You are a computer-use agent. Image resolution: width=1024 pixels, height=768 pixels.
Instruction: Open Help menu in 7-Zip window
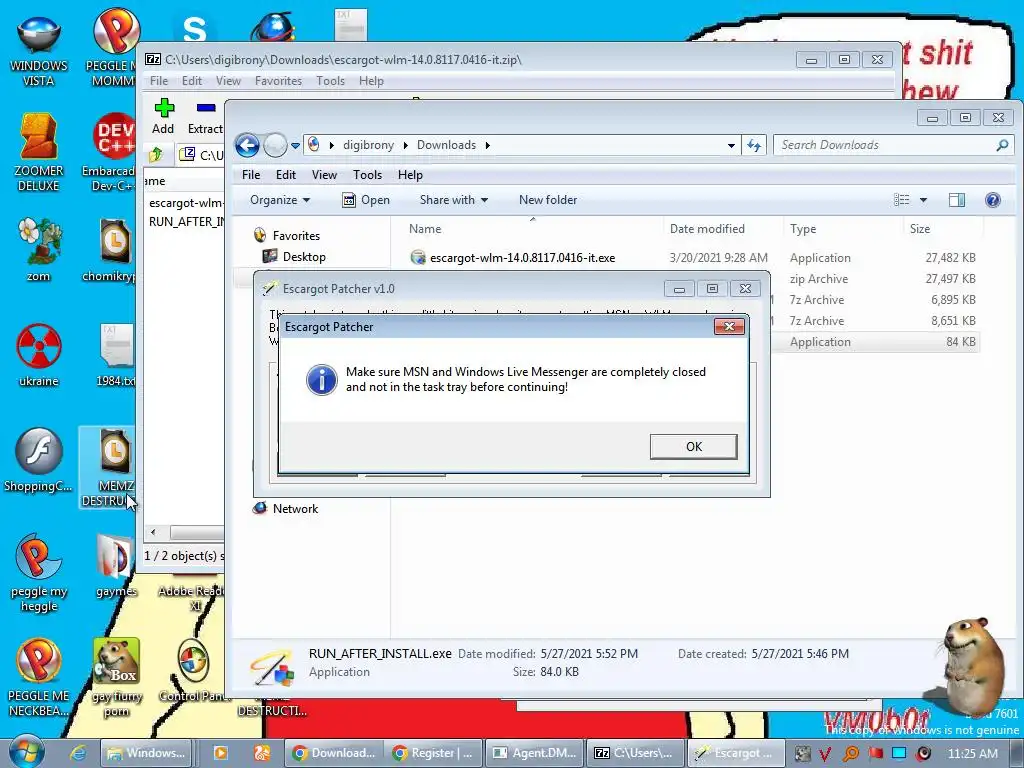pyautogui.click(x=371, y=81)
